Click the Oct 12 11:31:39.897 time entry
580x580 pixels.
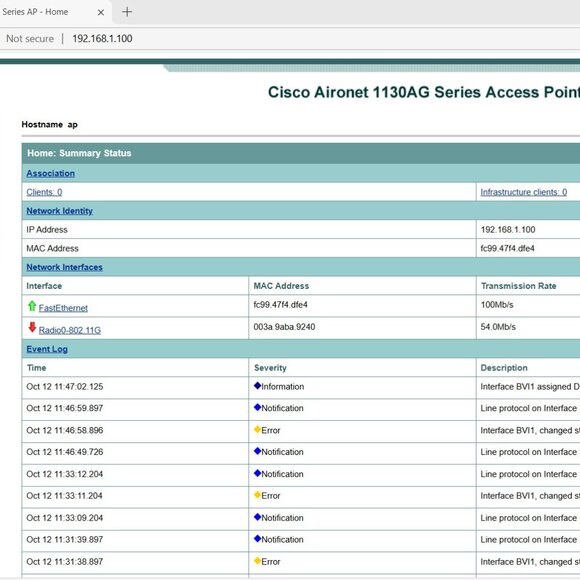pos(65,539)
